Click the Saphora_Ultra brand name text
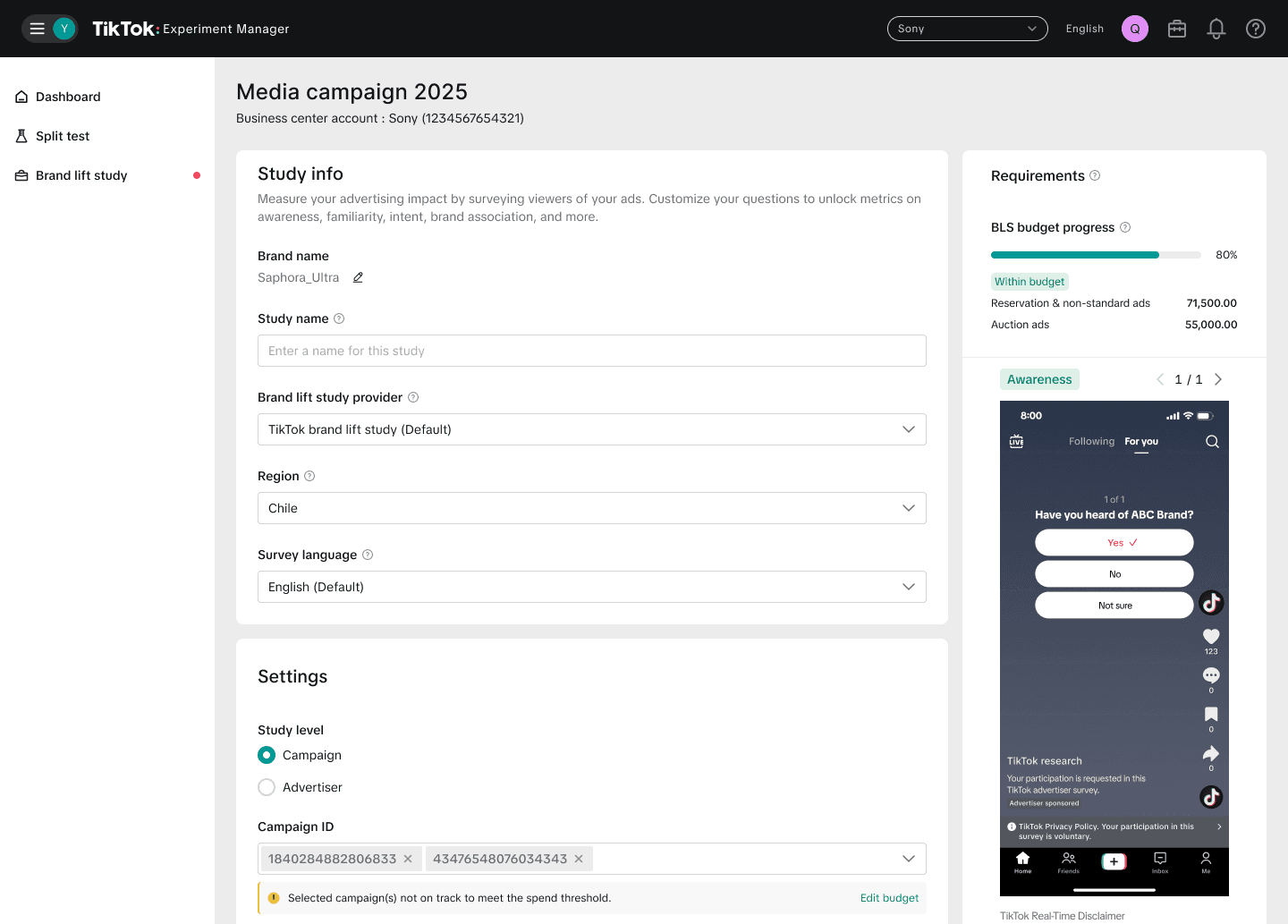The height and width of the screenshot is (924, 1288). pos(298,277)
